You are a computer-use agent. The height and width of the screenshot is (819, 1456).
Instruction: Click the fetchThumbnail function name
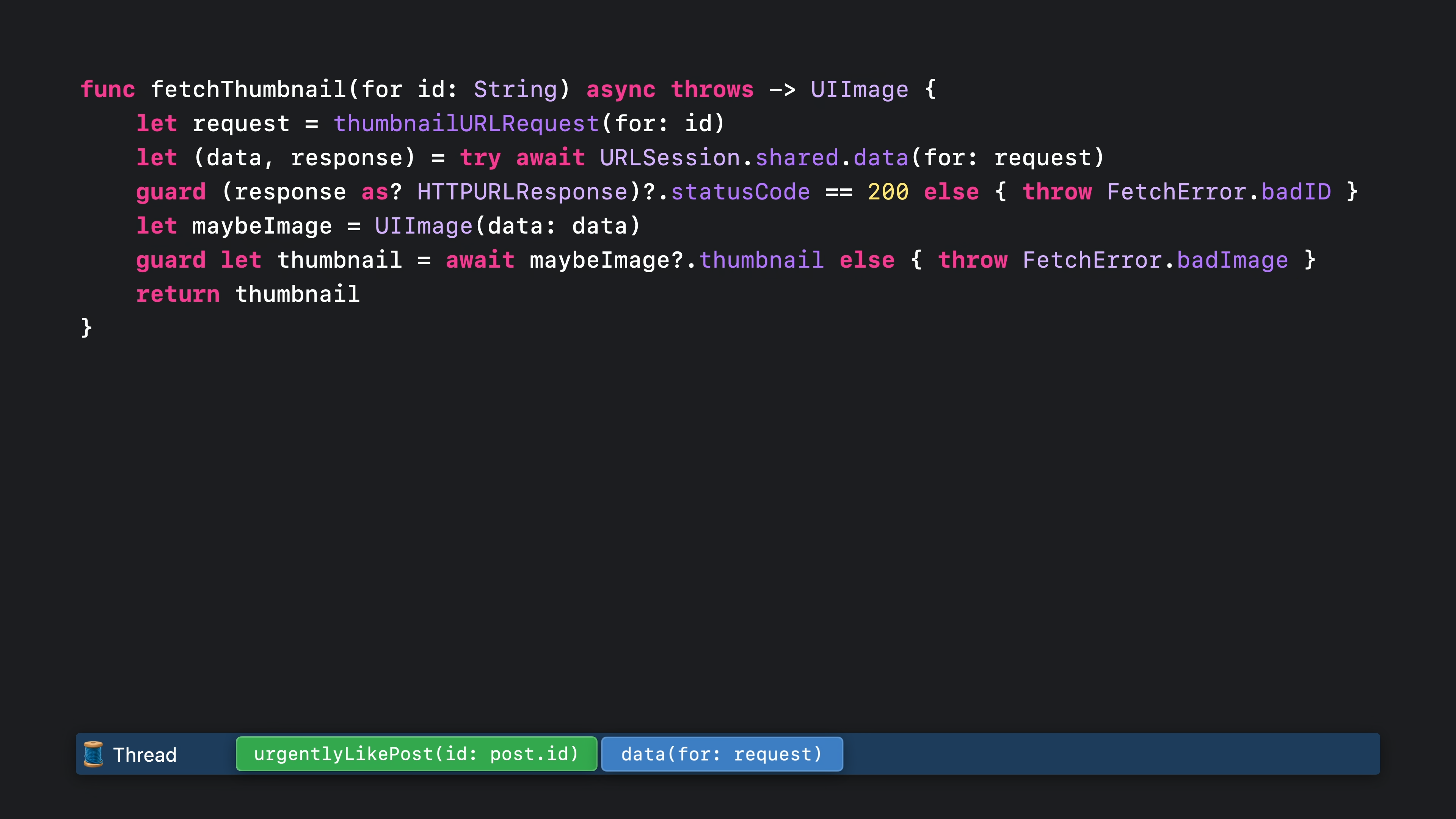click(249, 89)
